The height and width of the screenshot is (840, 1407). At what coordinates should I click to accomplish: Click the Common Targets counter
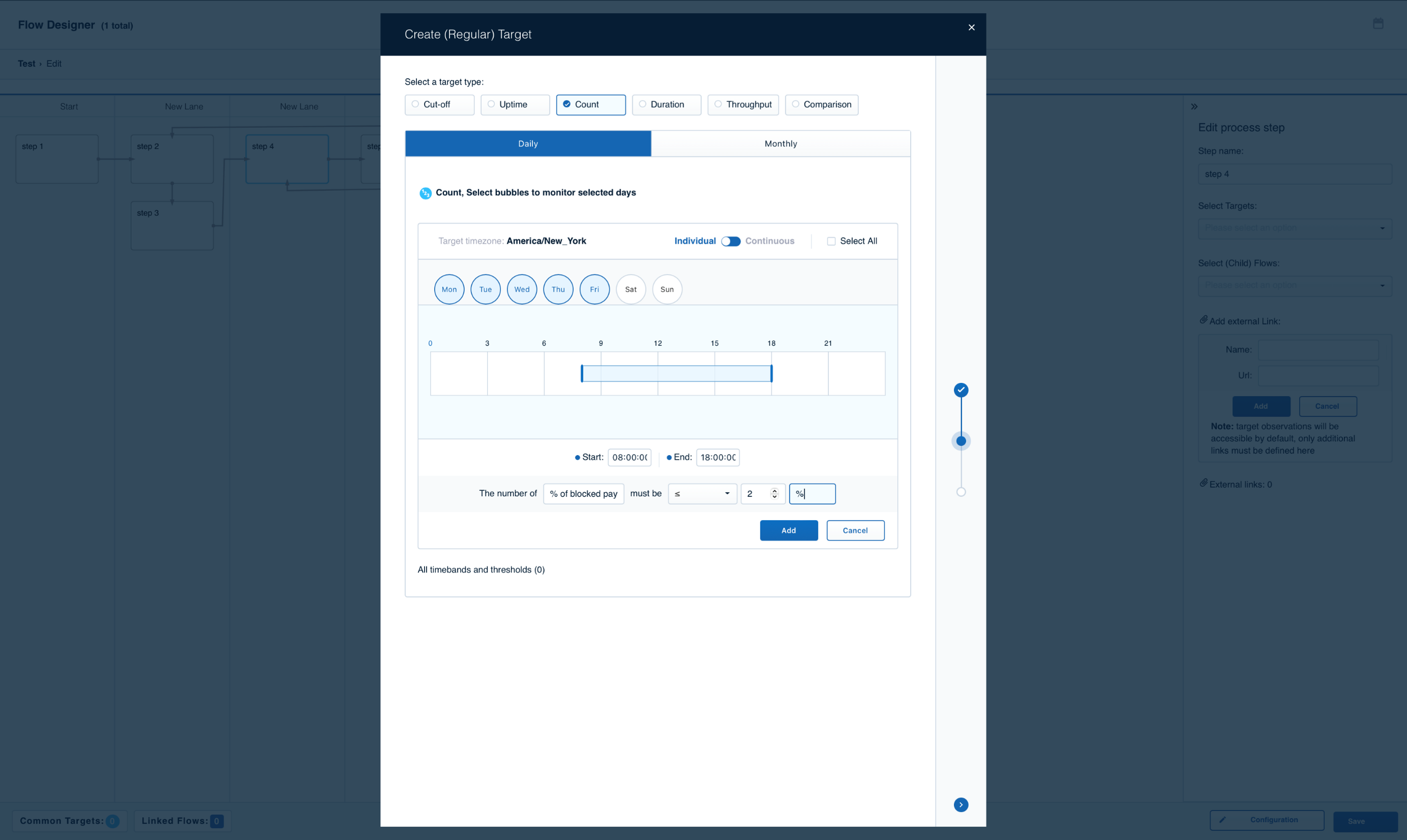coord(70,821)
